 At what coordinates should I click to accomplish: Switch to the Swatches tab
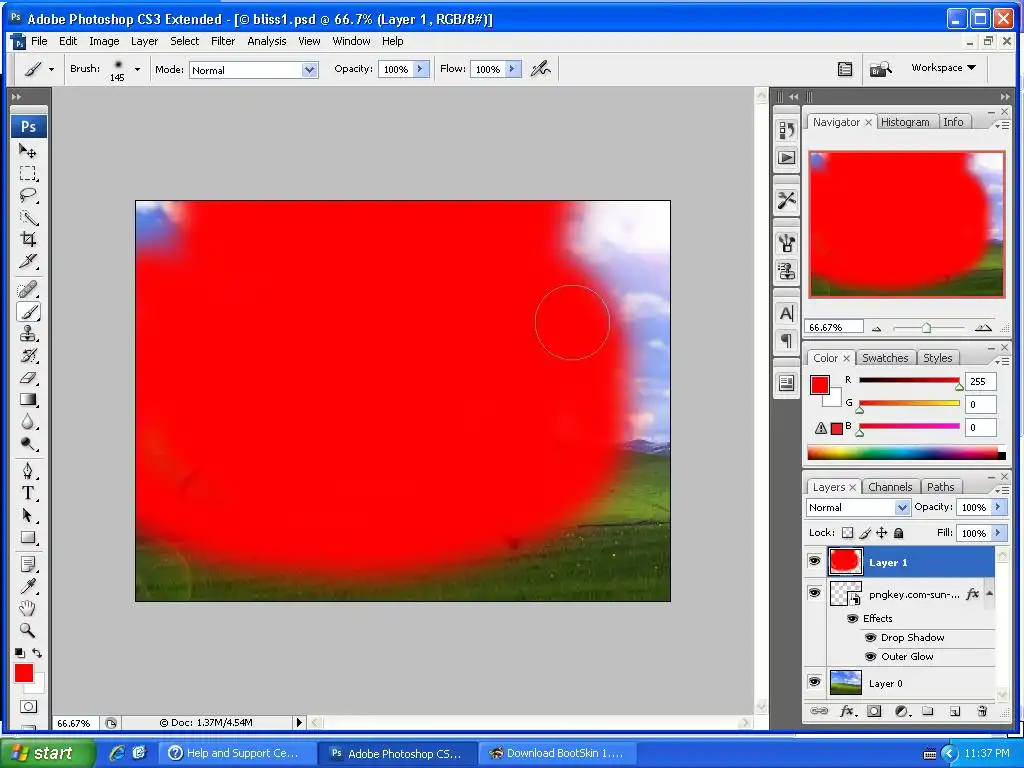pos(885,358)
